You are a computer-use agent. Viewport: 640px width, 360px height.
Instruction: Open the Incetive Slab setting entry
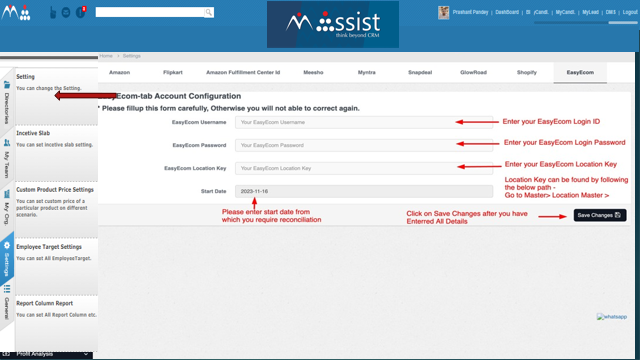pos(56,153)
